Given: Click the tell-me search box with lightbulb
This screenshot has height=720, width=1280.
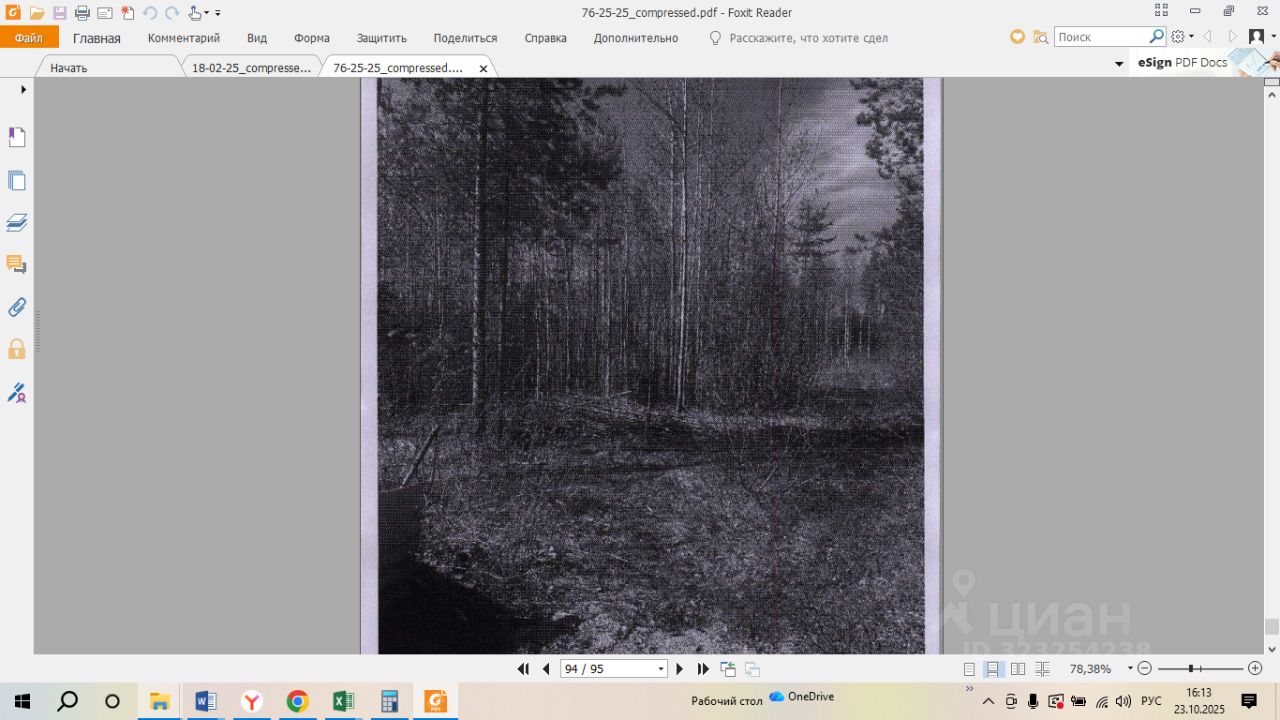Looking at the screenshot, I should (x=798, y=38).
